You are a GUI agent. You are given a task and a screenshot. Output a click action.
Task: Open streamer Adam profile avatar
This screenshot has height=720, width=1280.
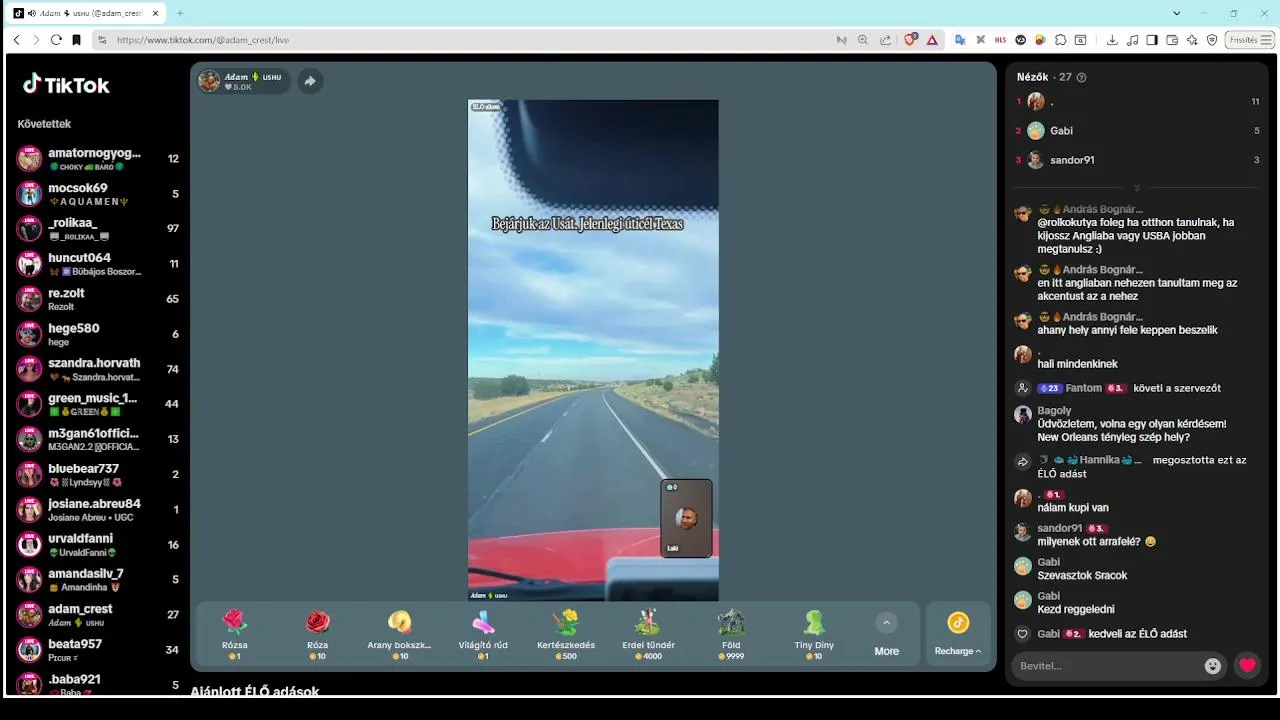click(x=209, y=81)
